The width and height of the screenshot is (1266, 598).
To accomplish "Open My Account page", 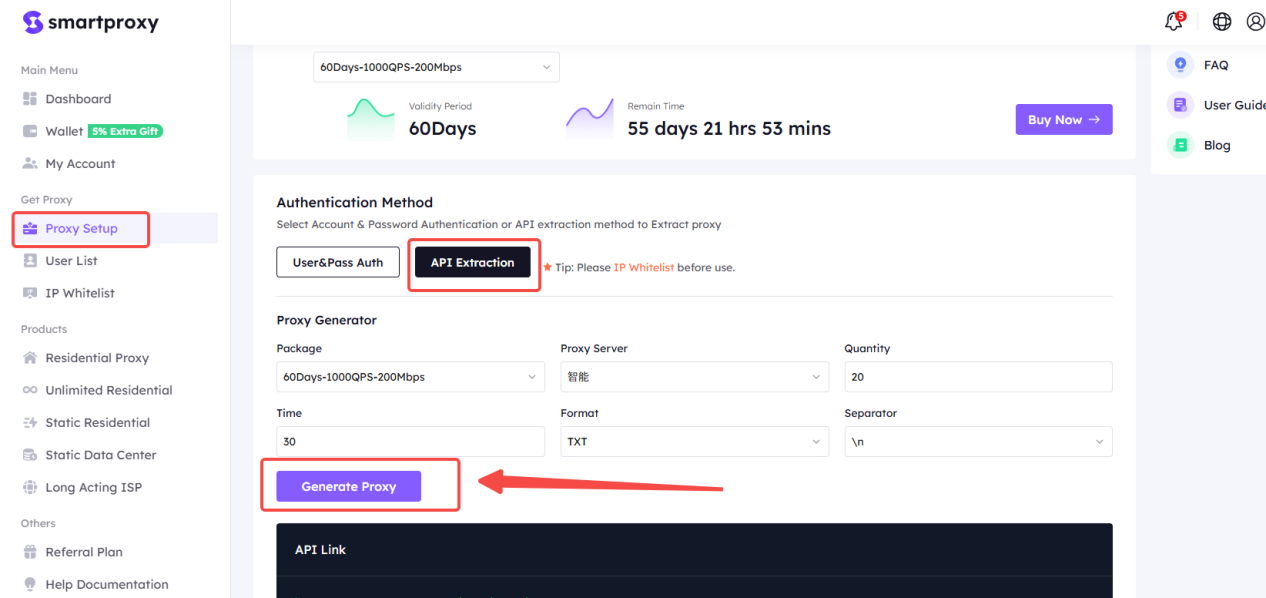I will [80, 164].
